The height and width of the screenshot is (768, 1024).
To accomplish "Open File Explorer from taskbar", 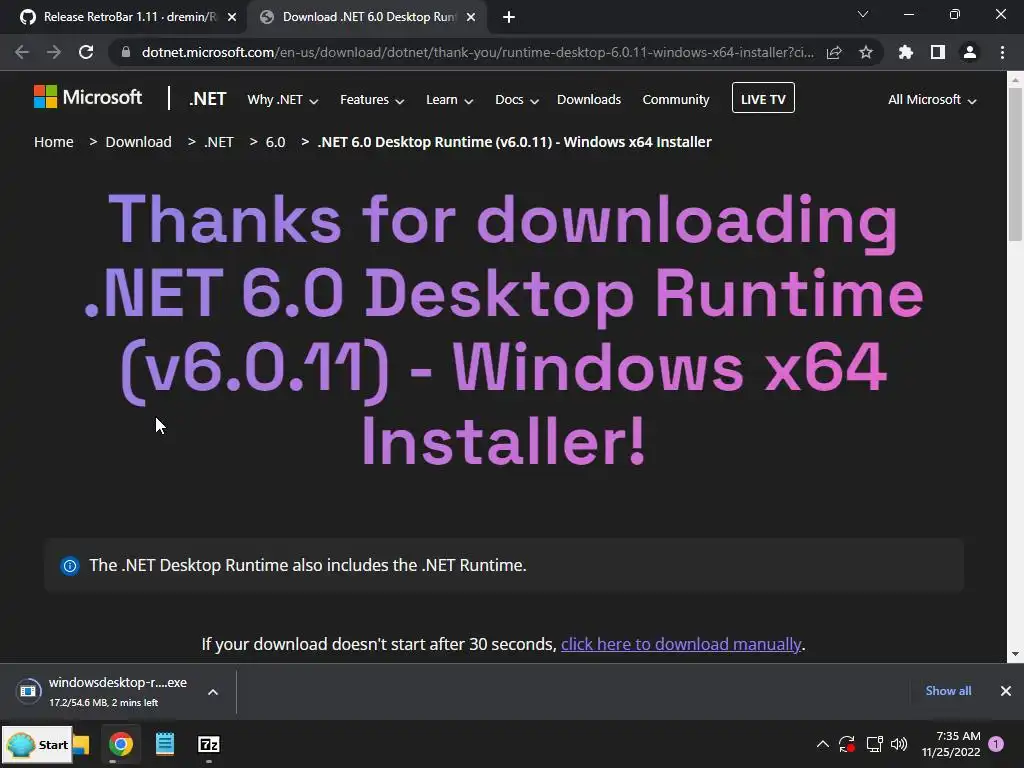I will pyautogui.click(x=82, y=744).
